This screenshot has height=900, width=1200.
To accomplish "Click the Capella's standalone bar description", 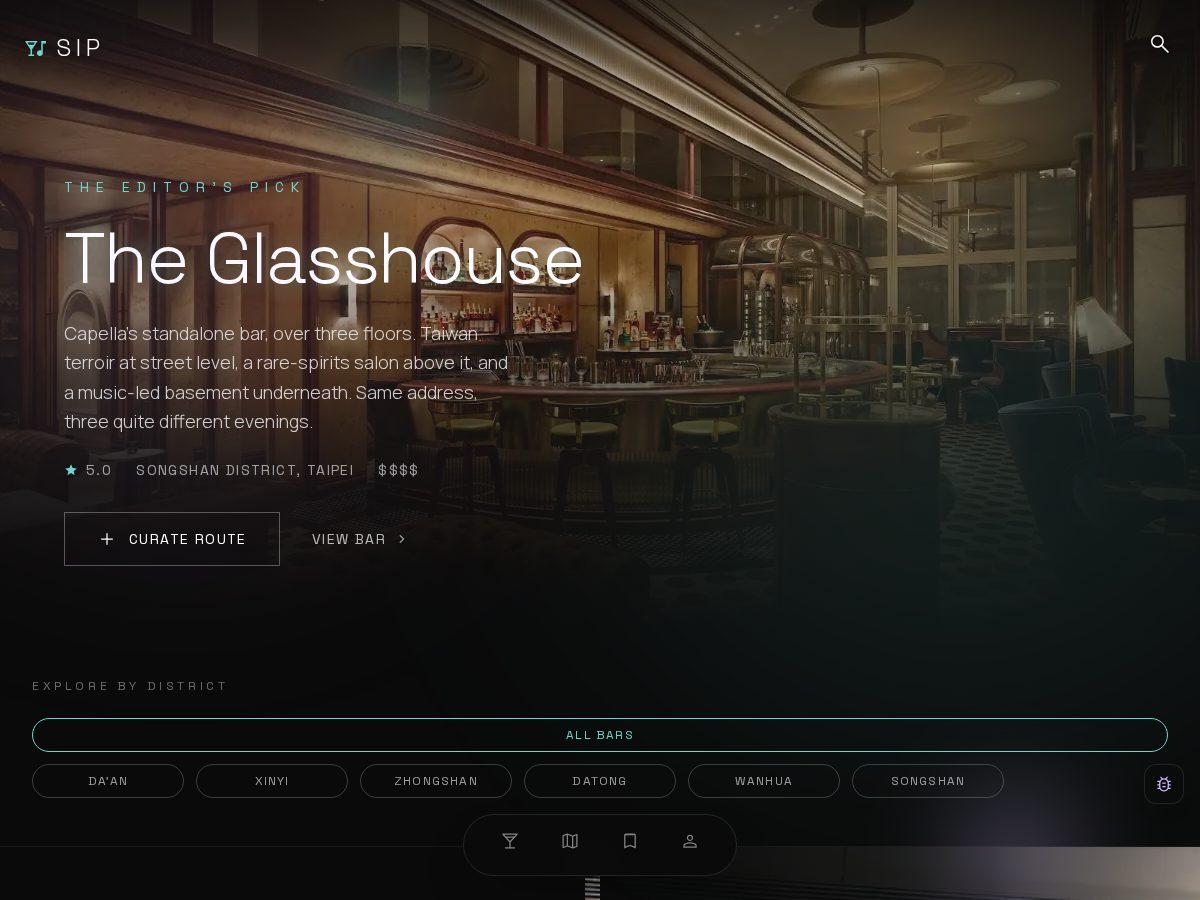I will (x=287, y=378).
